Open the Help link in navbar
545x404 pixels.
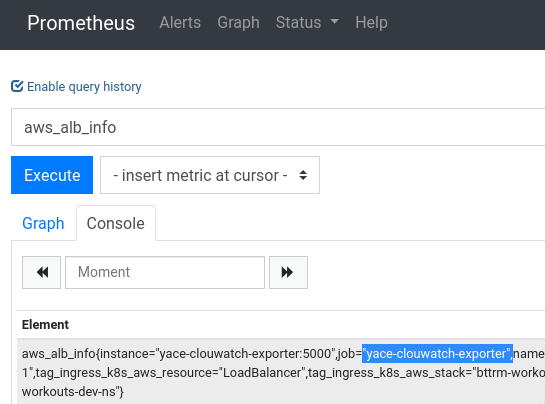point(371,23)
